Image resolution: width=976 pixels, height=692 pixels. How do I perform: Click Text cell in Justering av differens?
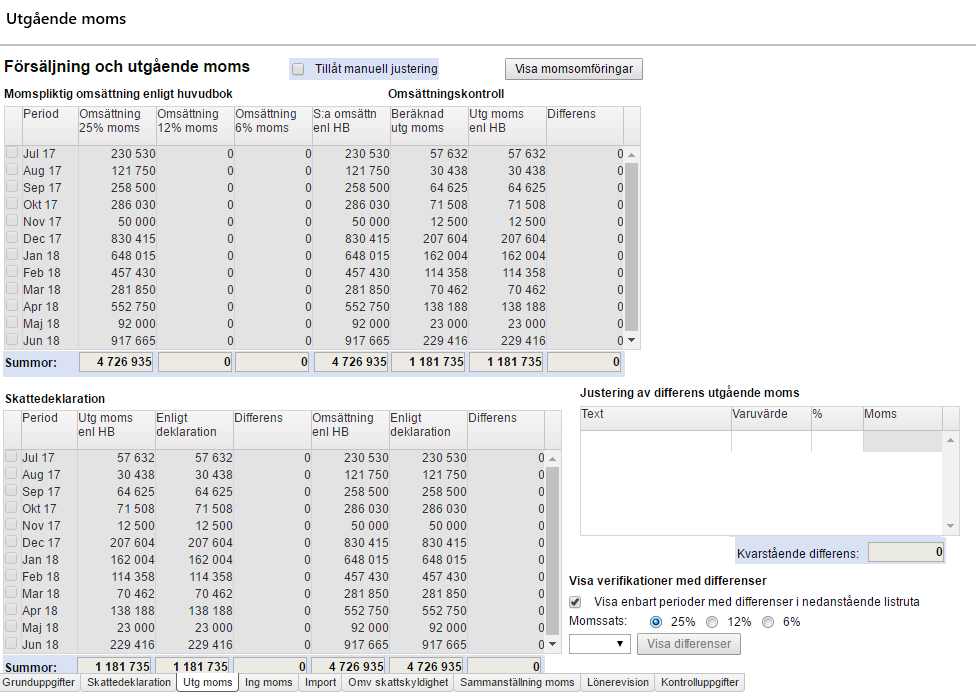pyautogui.click(x=655, y=441)
